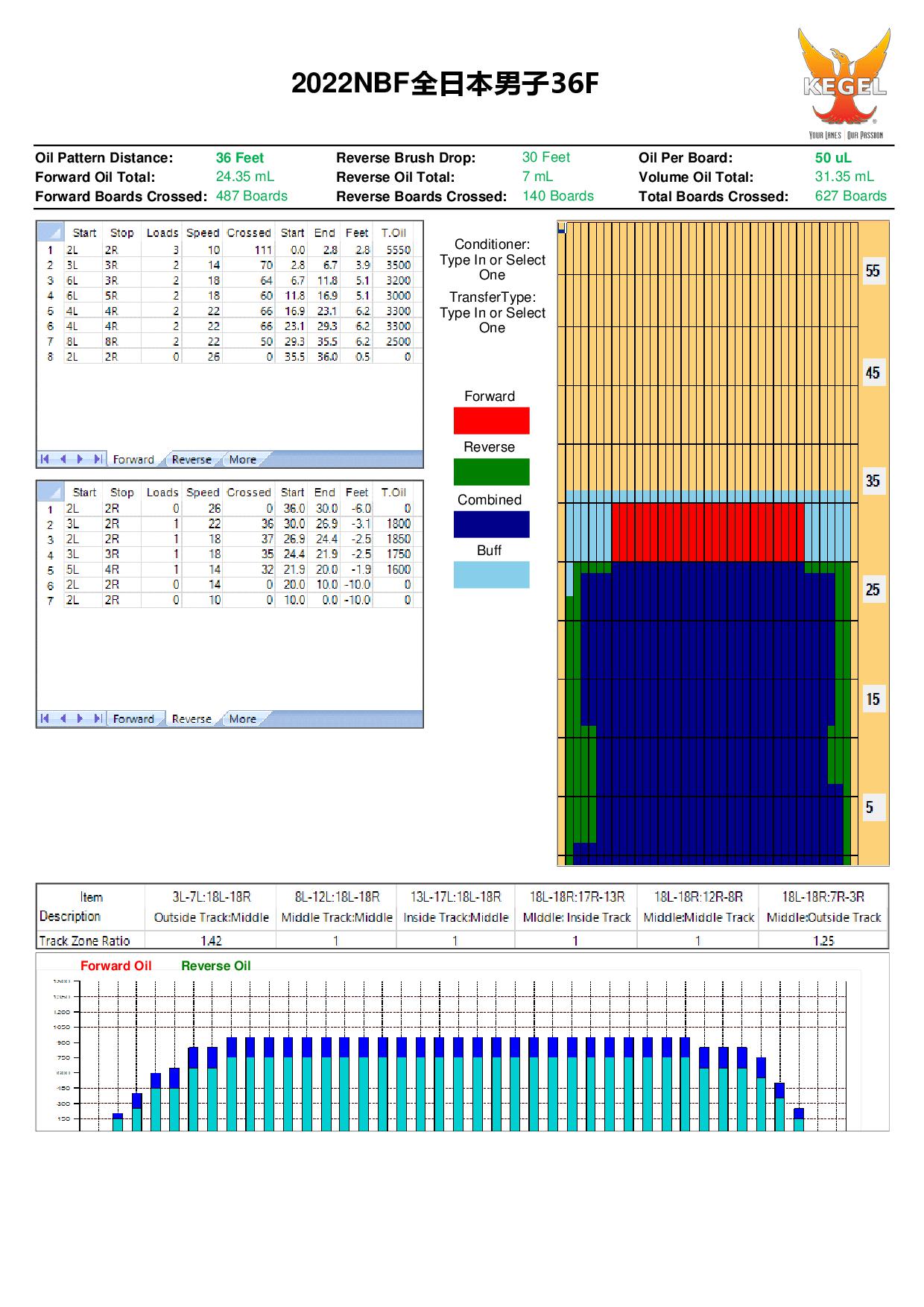The image size is (924, 1307).
Task: Click TransferType 'Type In or Select One' field
Action: click(x=493, y=320)
